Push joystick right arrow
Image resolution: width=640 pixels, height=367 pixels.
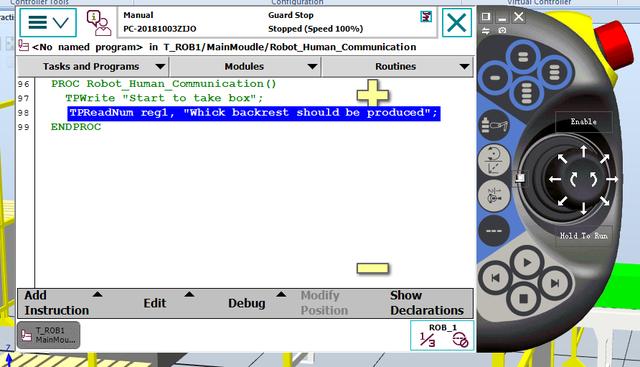coord(612,179)
